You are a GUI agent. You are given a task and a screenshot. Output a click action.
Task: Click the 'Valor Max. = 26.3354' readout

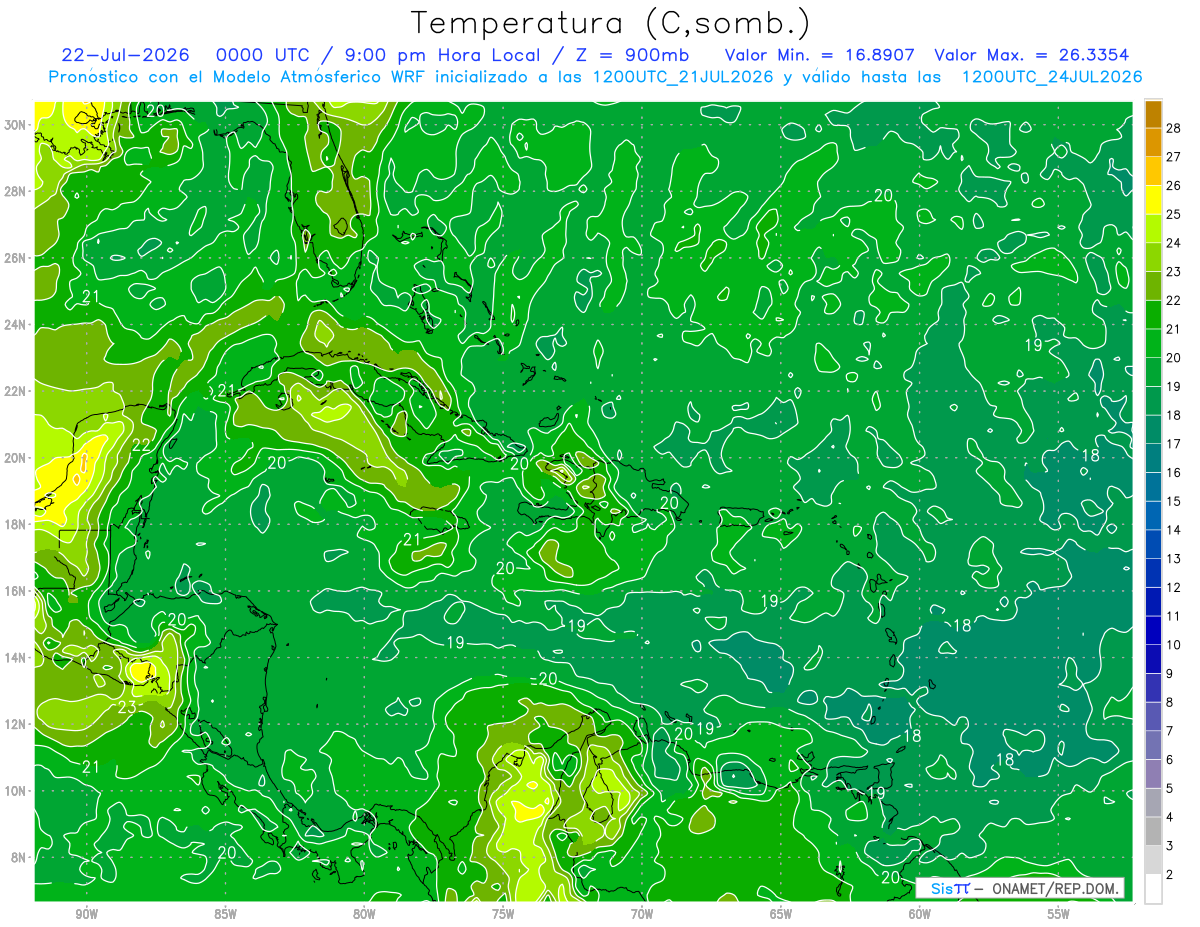1033,55
